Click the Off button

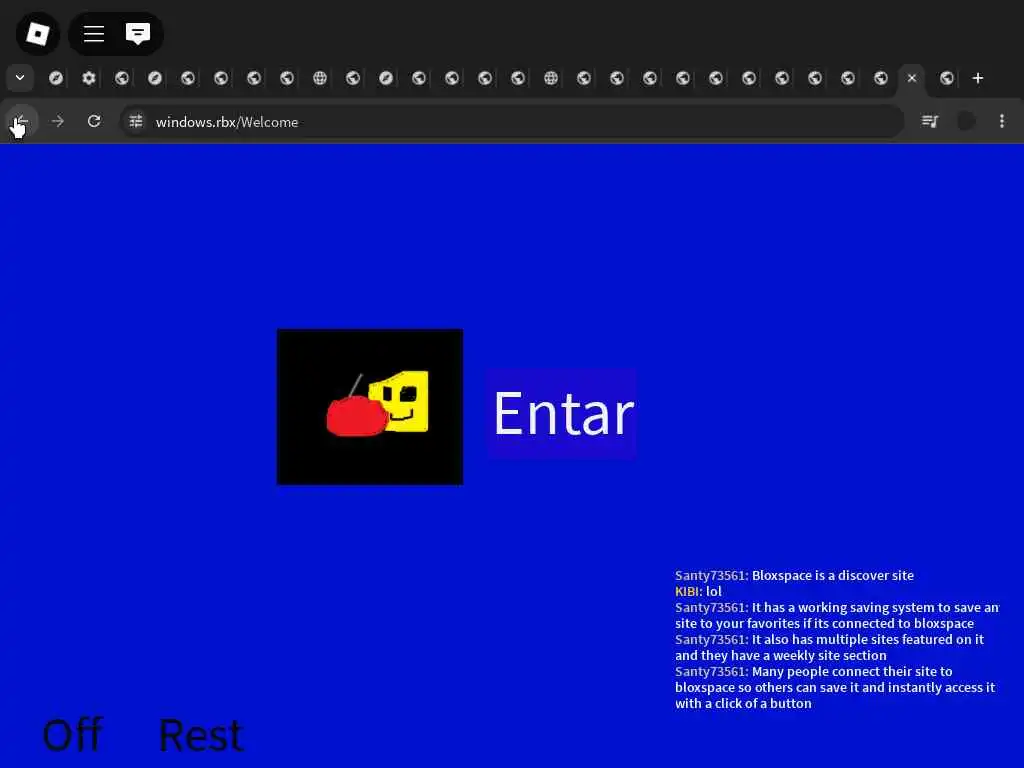[72, 735]
